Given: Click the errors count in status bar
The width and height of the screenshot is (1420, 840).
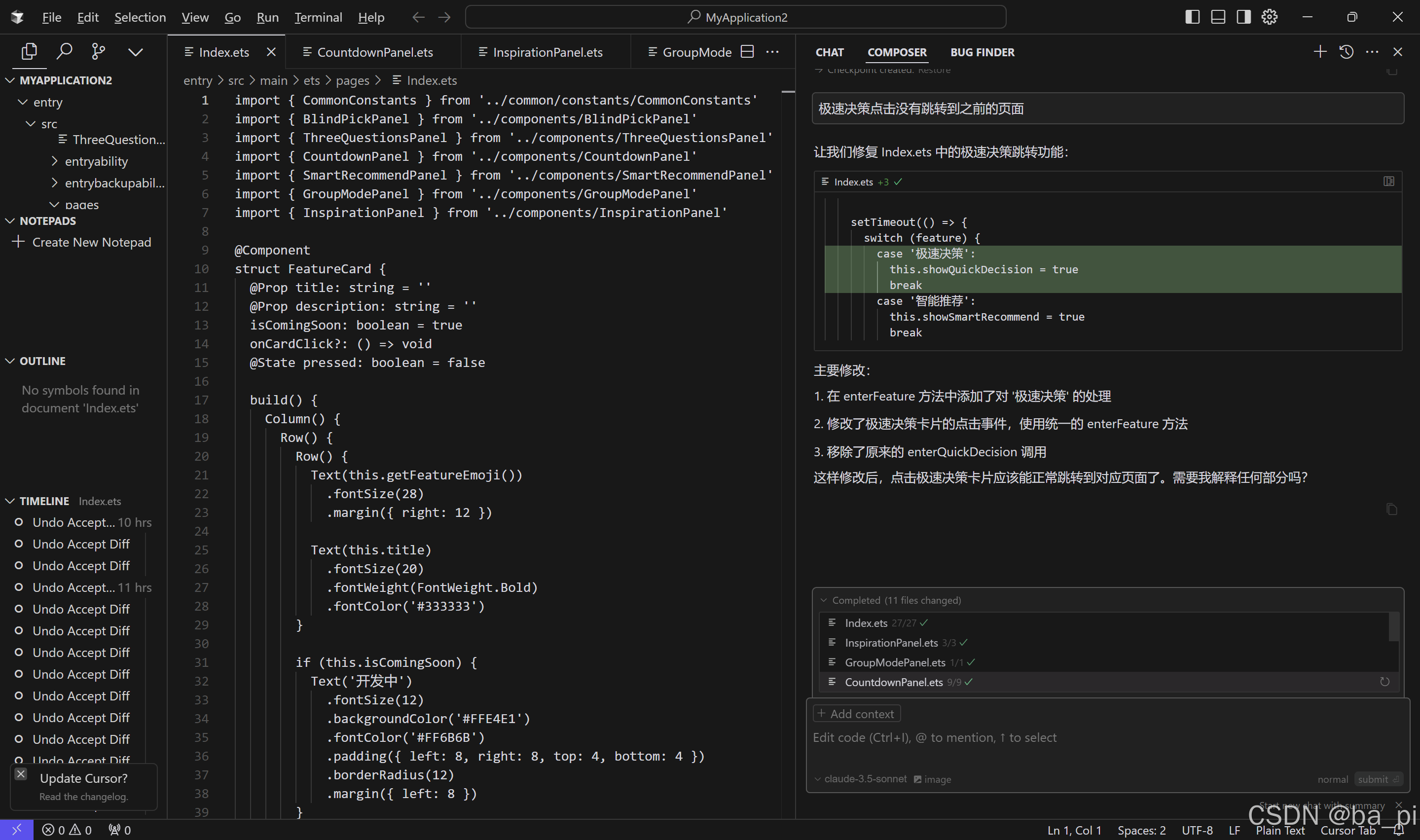Looking at the screenshot, I should [x=55, y=830].
